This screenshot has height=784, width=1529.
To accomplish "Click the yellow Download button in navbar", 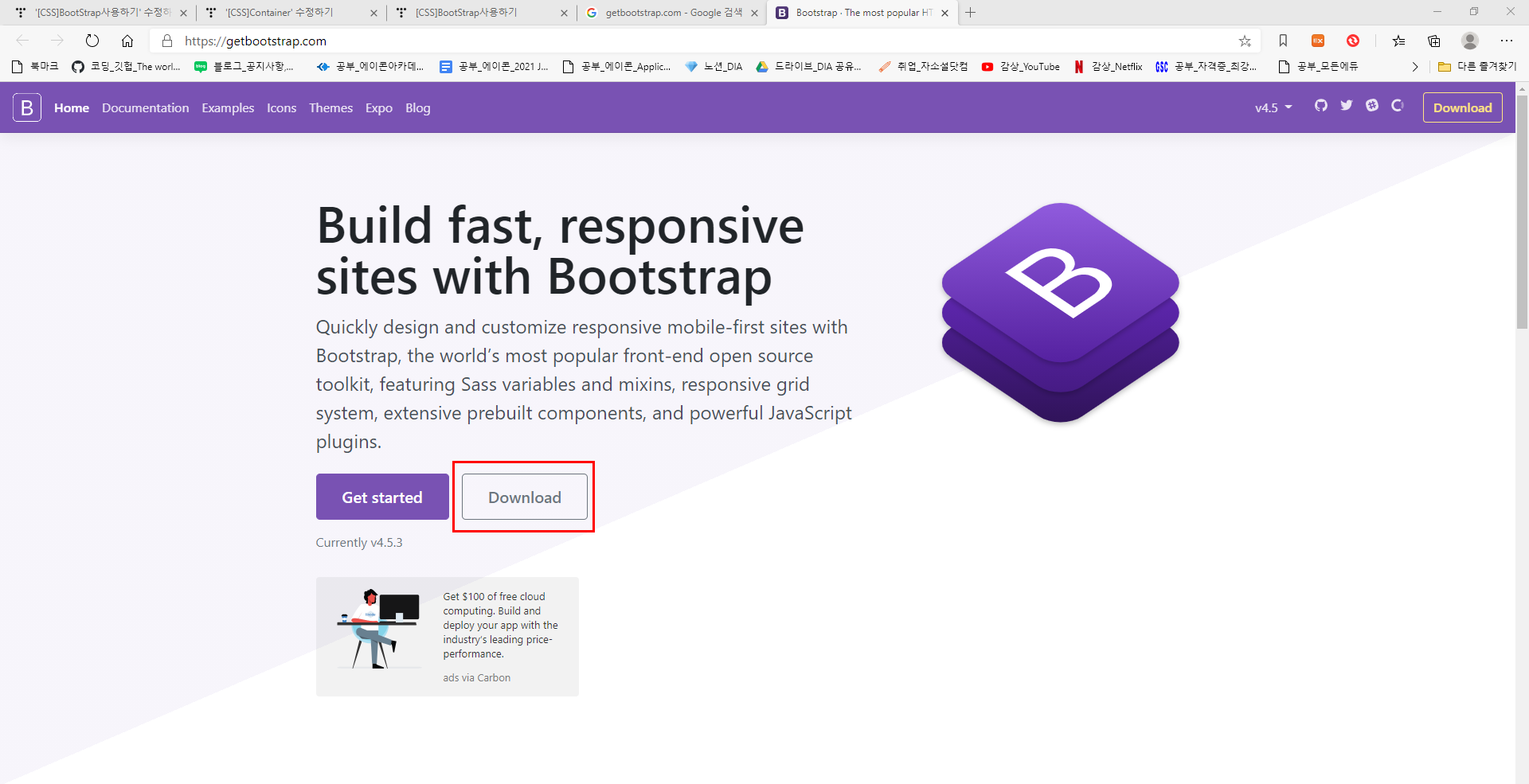I will click(1462, 107).
